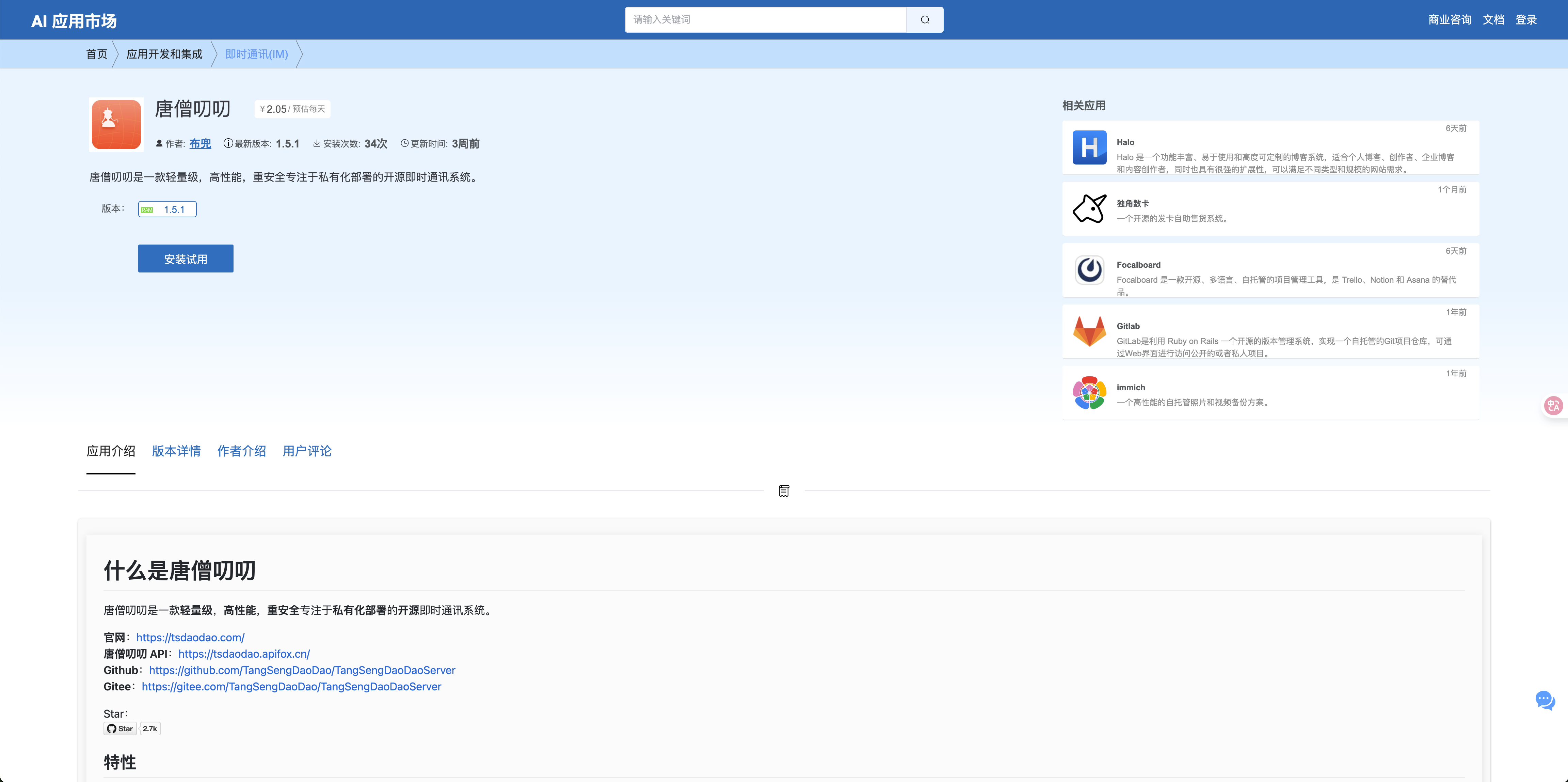Click the 独角数卡 unicorn icon
The image size is (1568, 782).
point(1089,209)
